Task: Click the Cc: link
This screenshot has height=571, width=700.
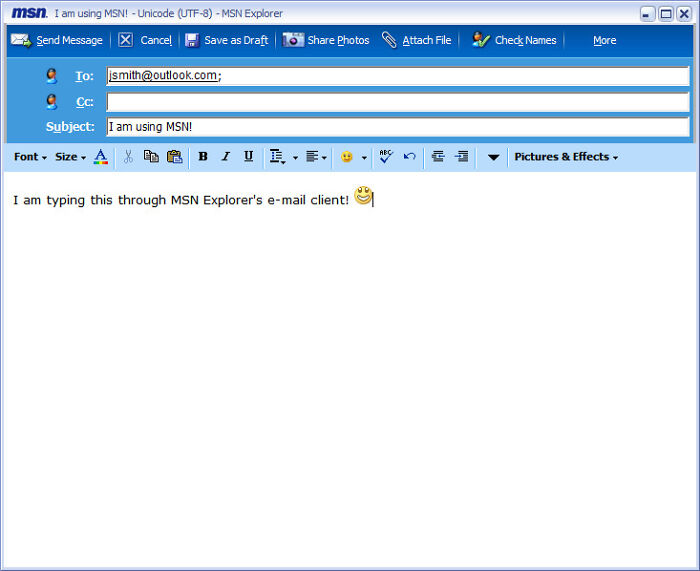Action: pyautogui.click(x=85, y=102)
